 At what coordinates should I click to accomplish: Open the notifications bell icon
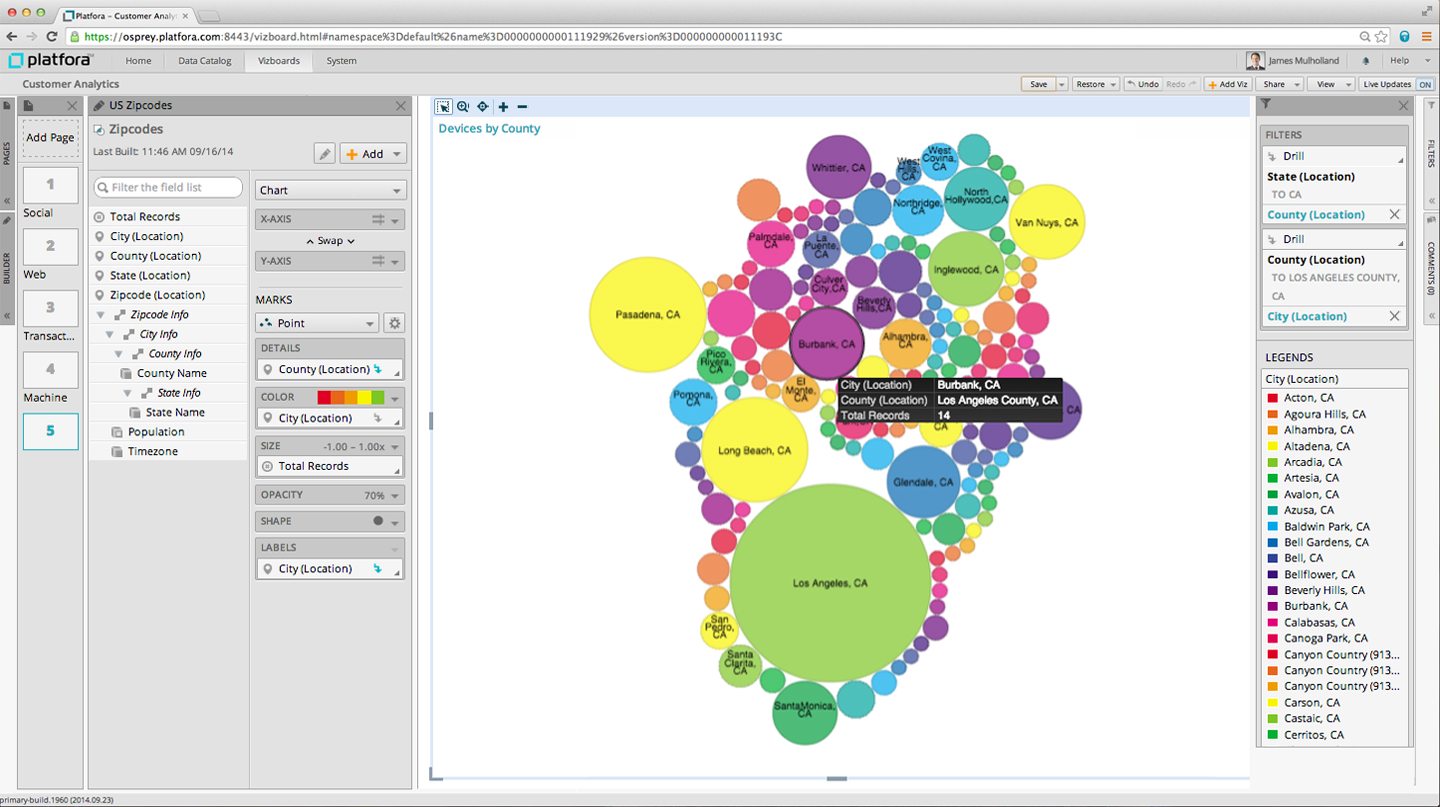click(1366, 61)
